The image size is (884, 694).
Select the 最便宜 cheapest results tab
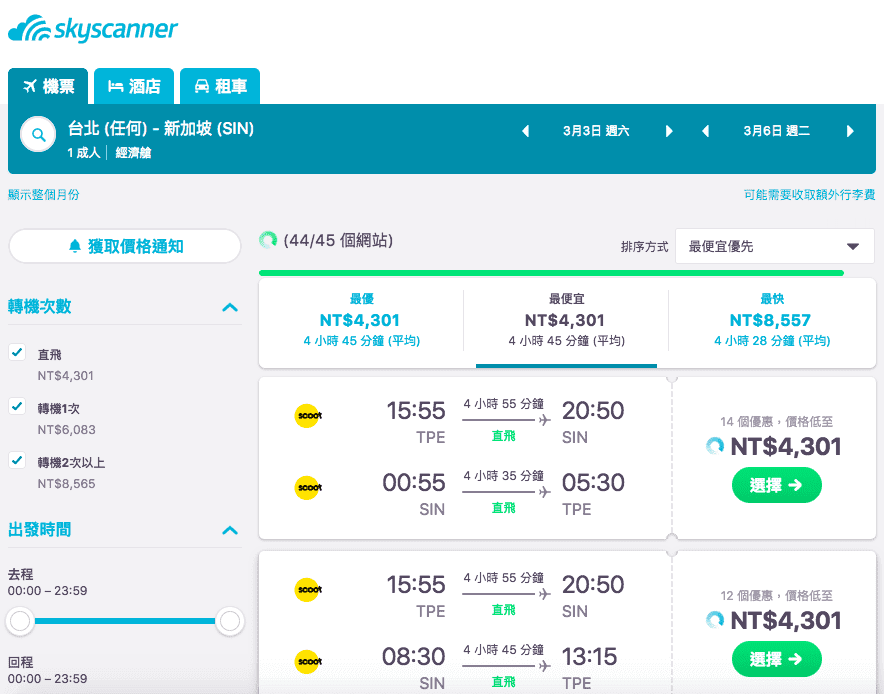click(x=566, y=322)
